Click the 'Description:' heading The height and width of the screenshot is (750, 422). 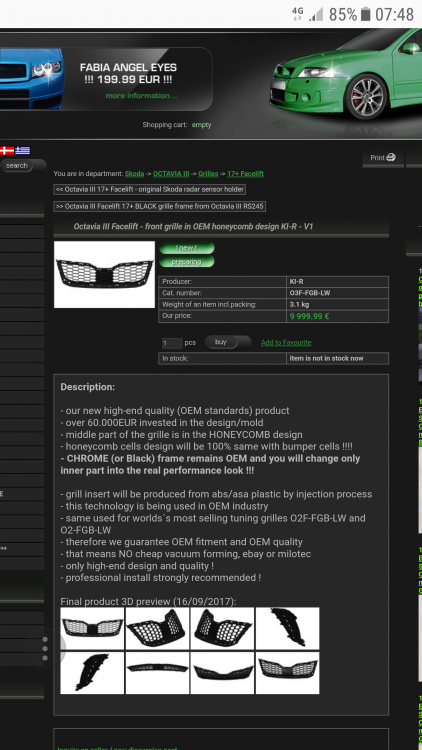(x=88, y=386)
